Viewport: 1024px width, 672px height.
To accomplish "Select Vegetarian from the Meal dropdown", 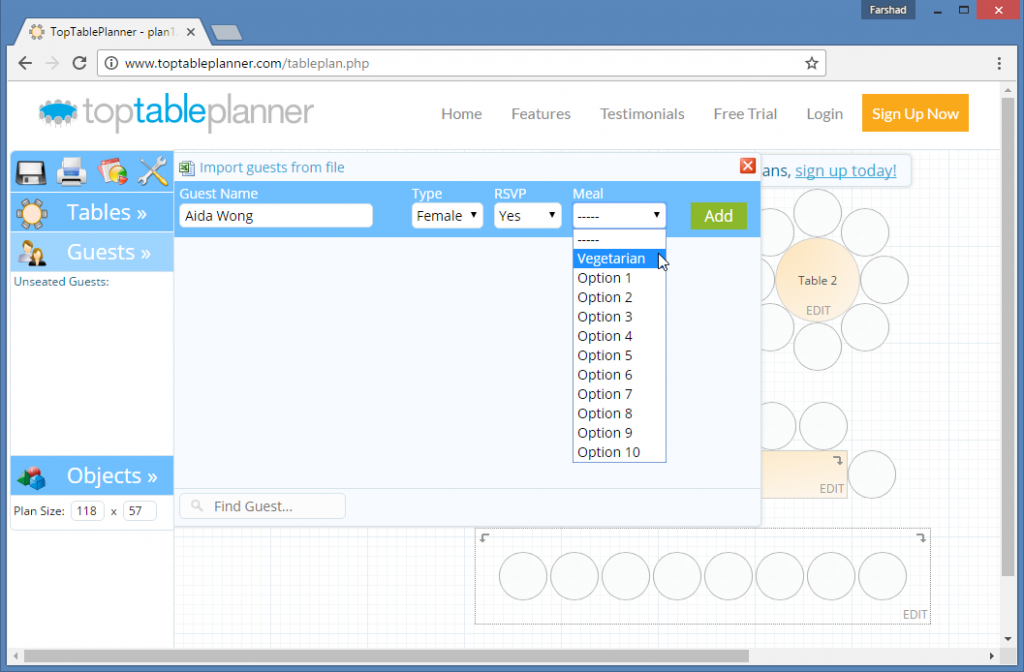I will point(612,258).
